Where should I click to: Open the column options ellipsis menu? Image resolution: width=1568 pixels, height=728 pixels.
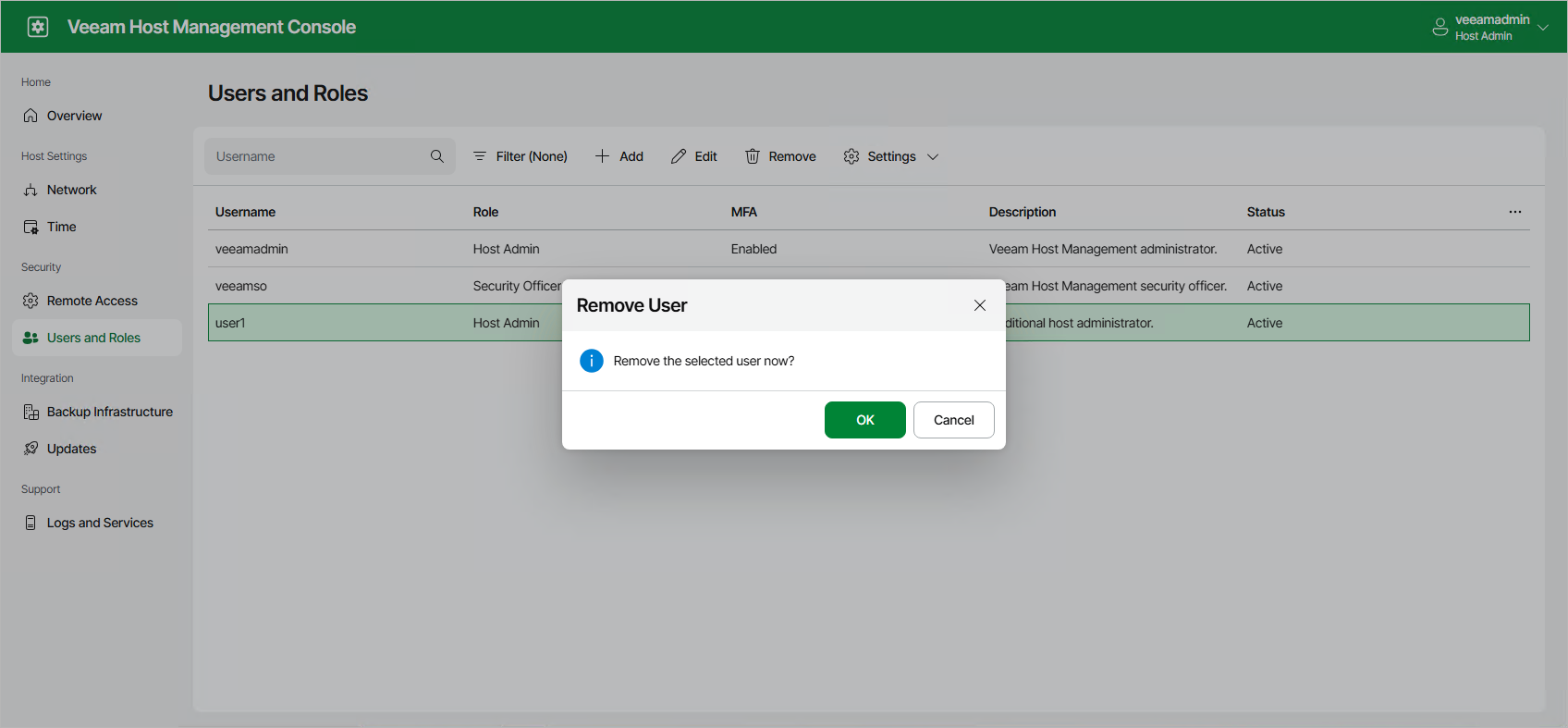point(1515,212)
